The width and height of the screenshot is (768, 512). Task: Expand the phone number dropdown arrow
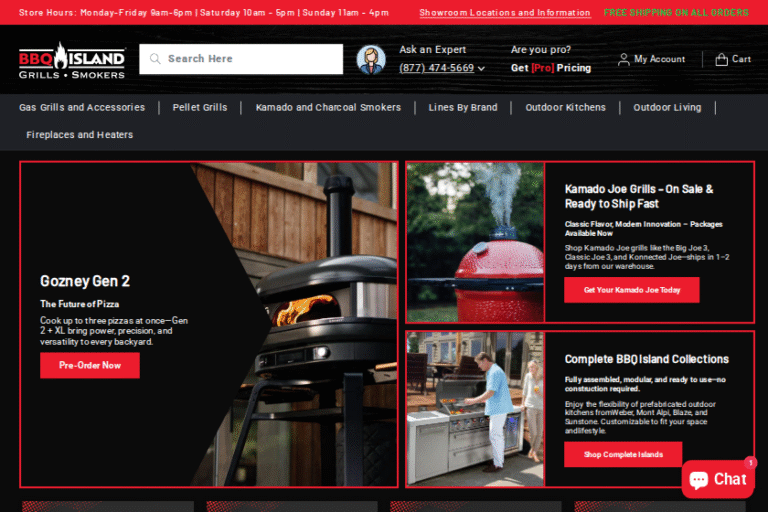[x=481, y=69]
